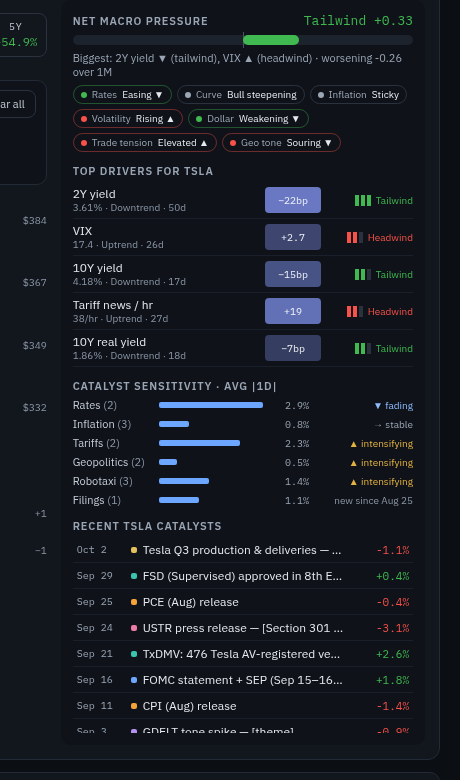Click the Geopolitics intensifying indicator
Screen dimensions: 460x780
(x=381, y=463)
